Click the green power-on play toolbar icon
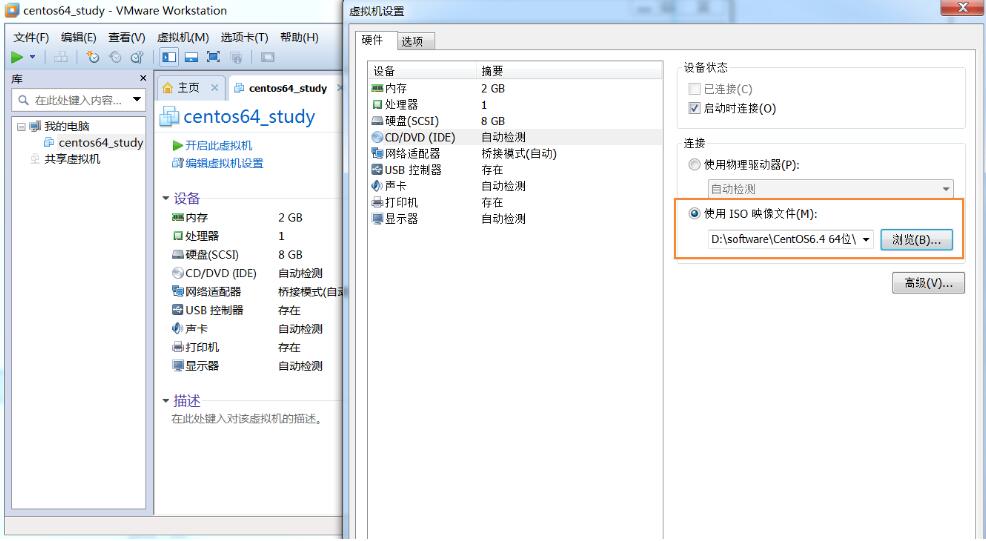986x541 pixels. [x=17, y=57]
